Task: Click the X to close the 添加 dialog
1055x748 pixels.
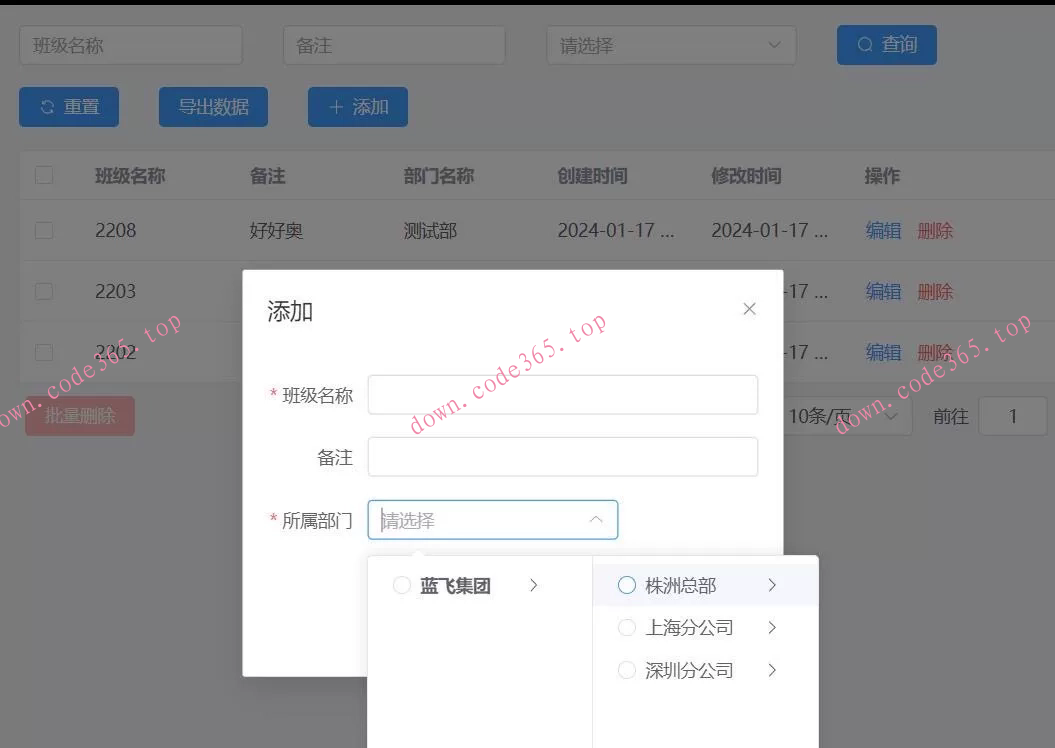Action: pyautogui.click(x=749, y=309)
